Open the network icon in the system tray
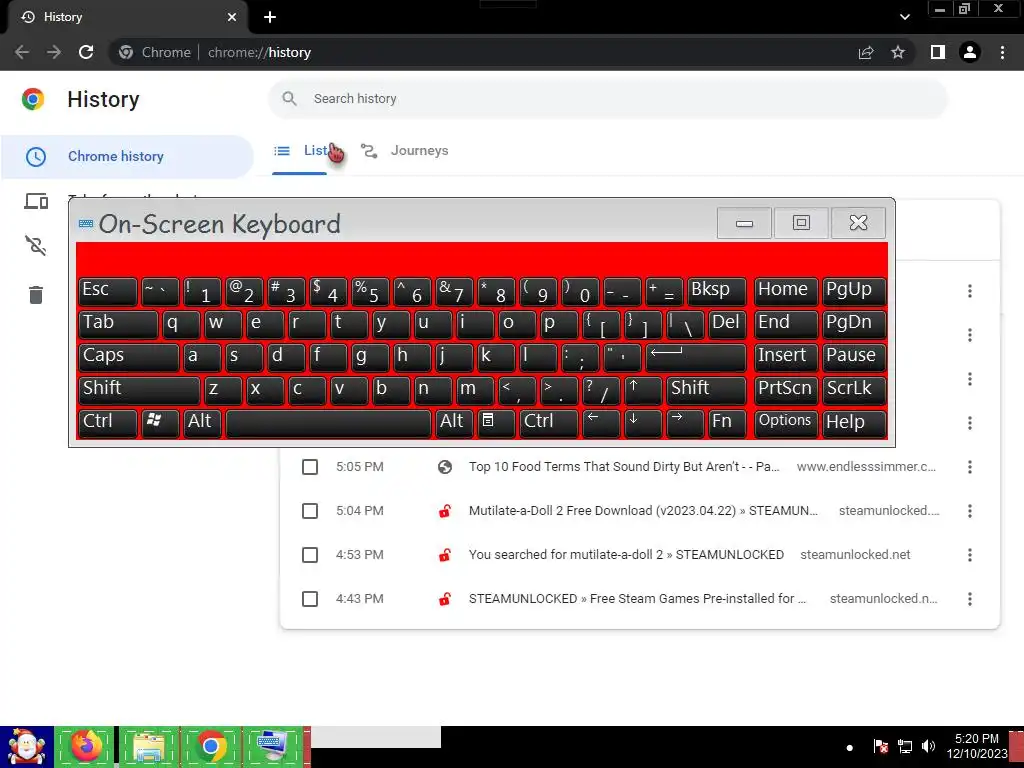This screenshot has width=1024, height=768. click(904, 746)
